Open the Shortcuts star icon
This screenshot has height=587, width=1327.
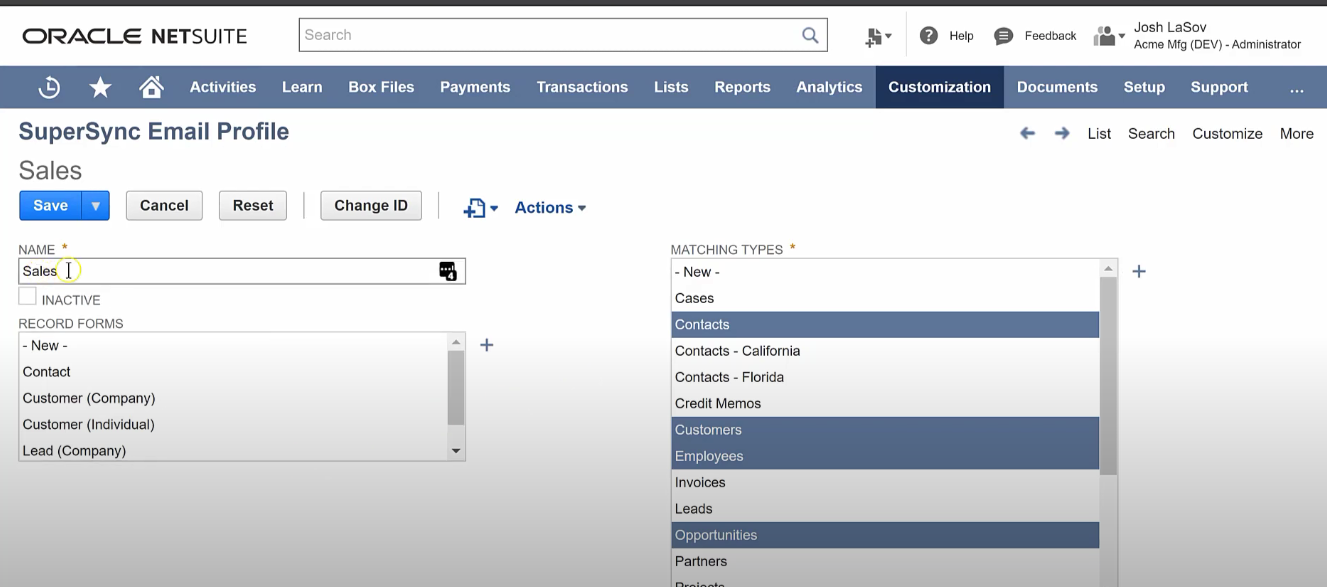(99, 87)
